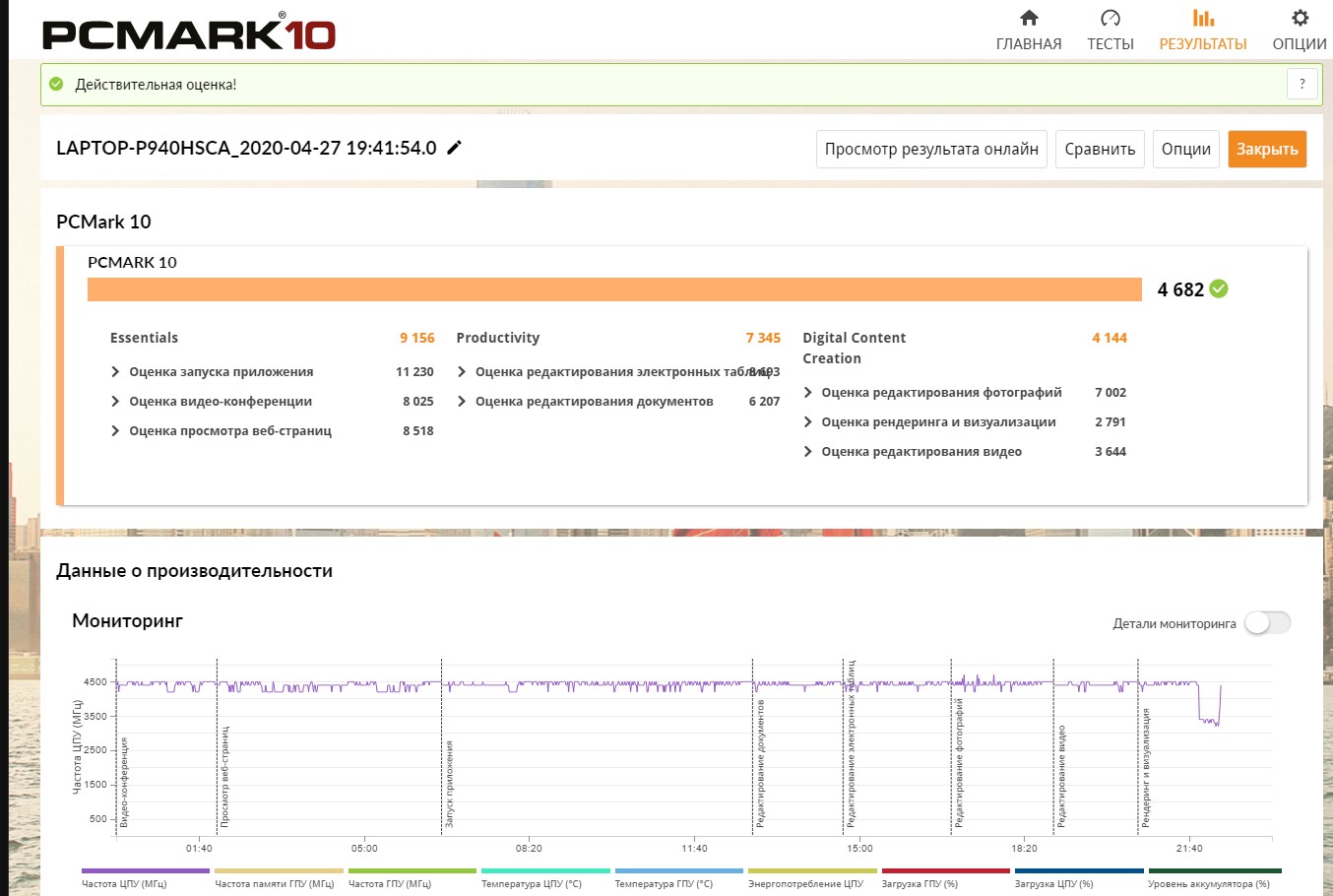This screenshot has width=1333, height=896.
Task: Click the video conferencing score 8 025
Action: pyautogui.click(x=418, y=402)
